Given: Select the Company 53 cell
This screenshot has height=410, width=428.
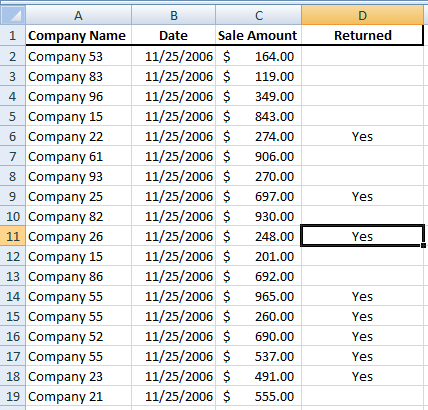Looking at the screenshot, I should (78, 56).
